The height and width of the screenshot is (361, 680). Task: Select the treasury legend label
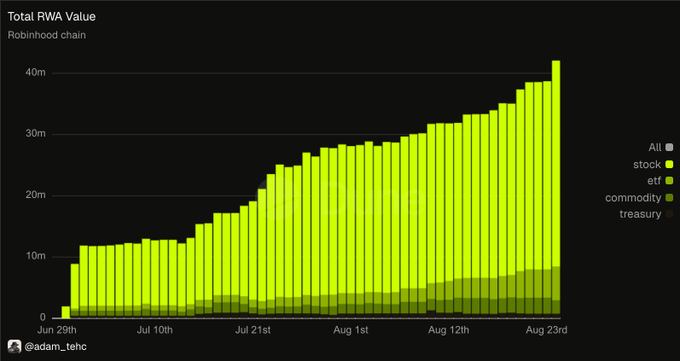640,214
